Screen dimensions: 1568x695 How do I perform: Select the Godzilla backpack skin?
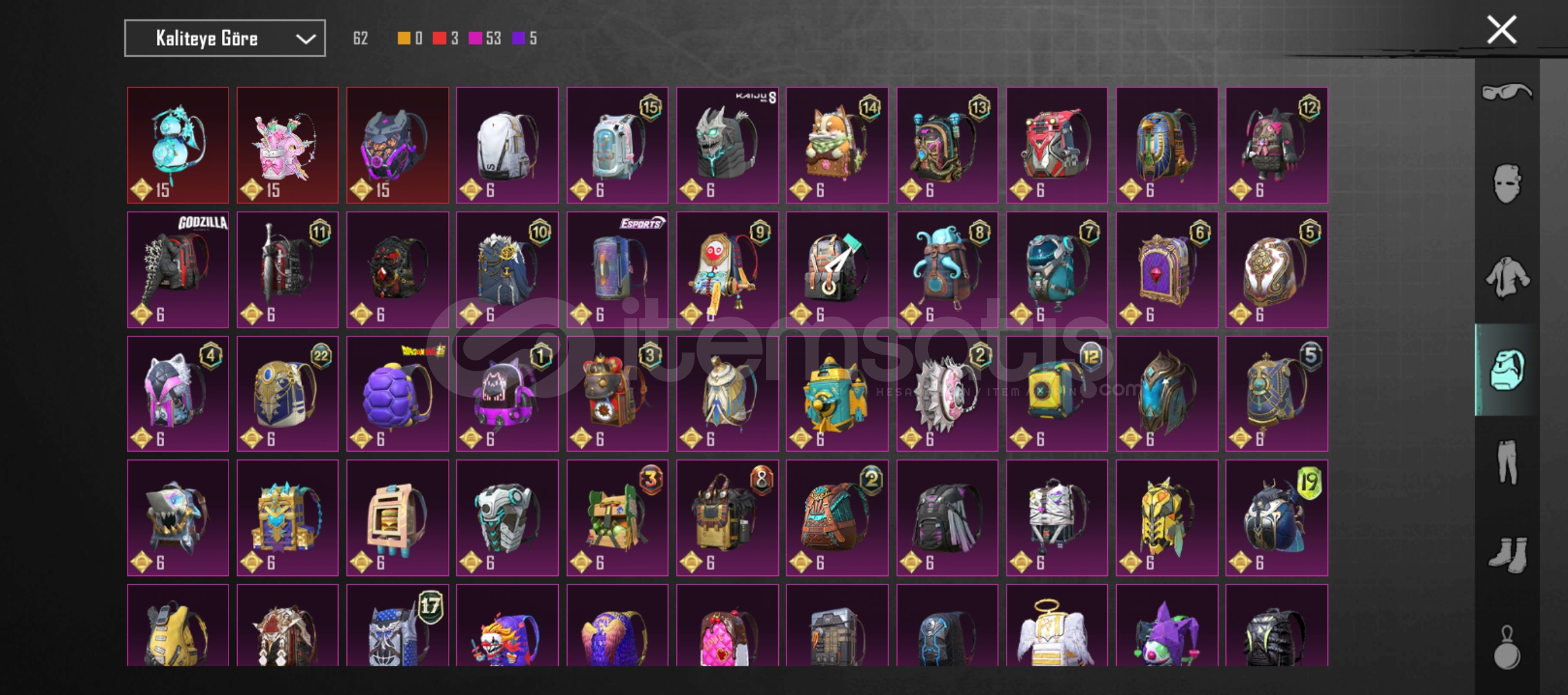click(x=178, y=270)
